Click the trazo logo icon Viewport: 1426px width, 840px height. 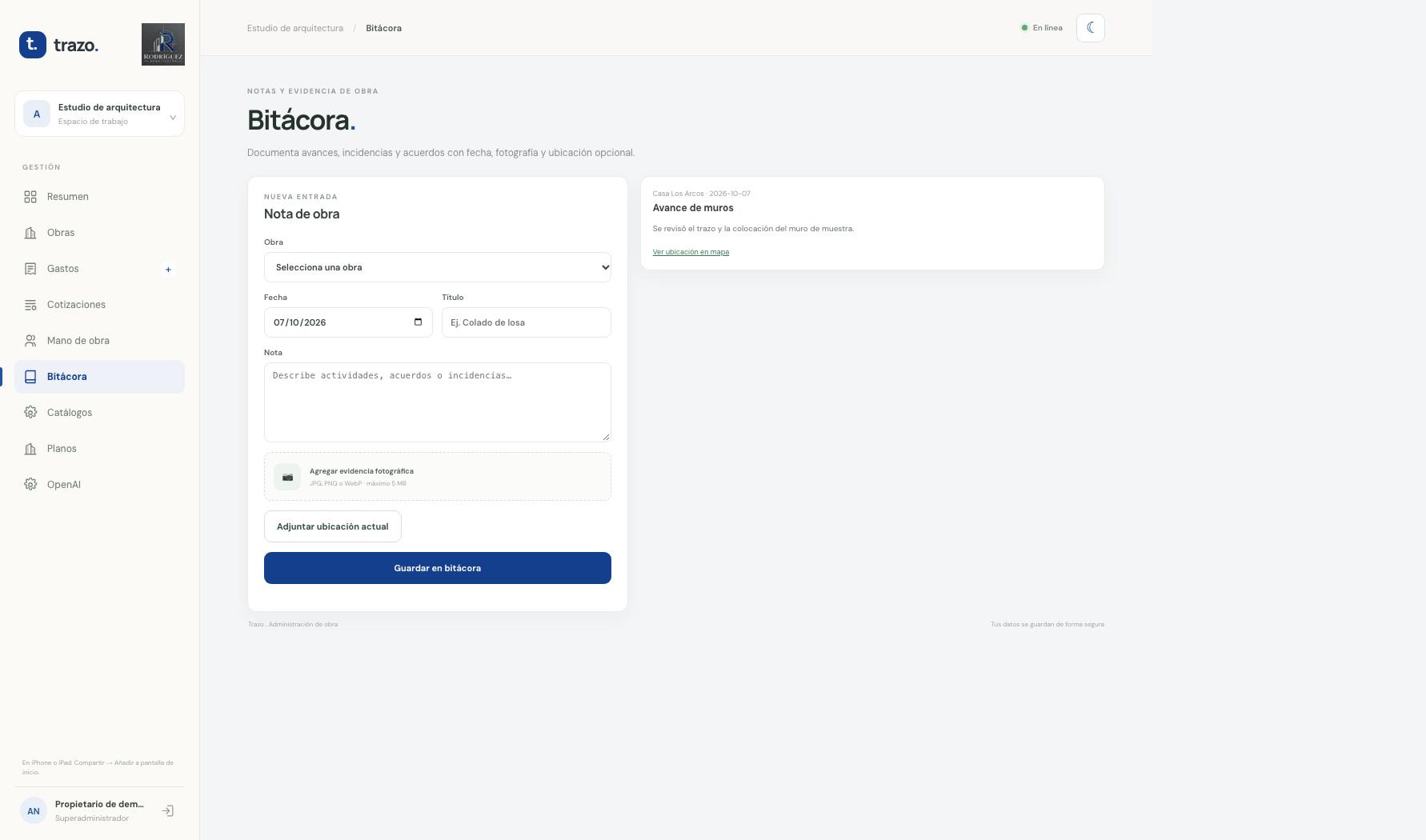pyautogui.click(x=33, y=45)
